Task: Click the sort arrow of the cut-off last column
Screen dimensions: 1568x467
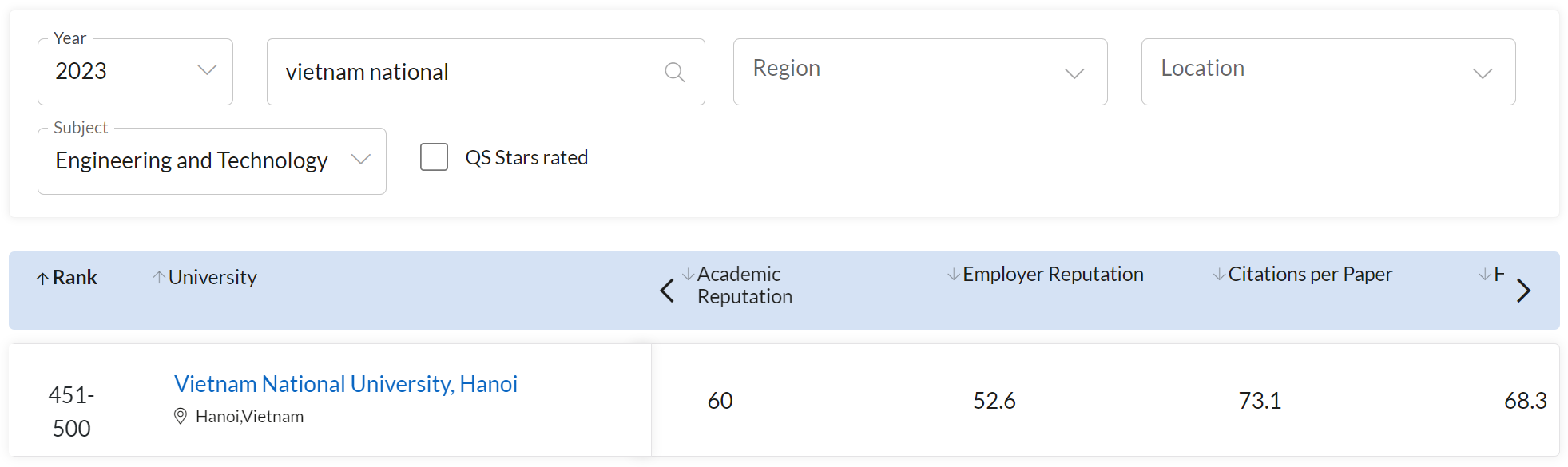Action: click(x=1484, y=275)
